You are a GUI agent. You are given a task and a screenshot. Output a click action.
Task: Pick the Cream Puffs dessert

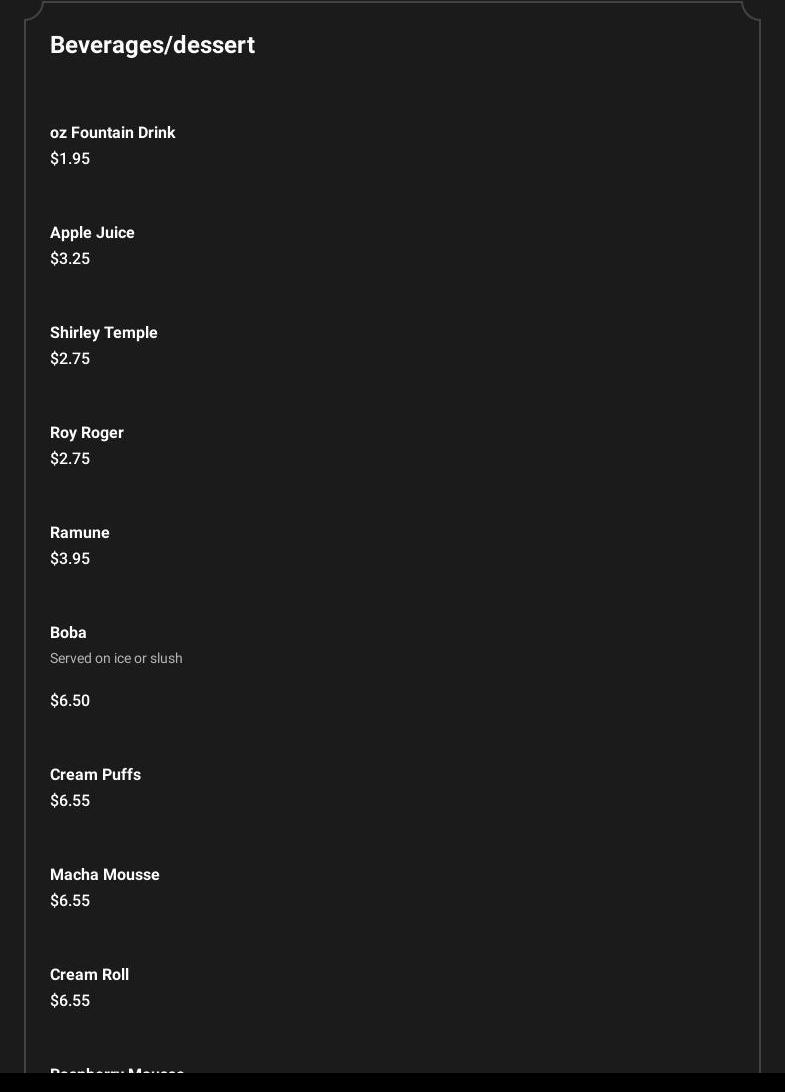tap(95, 774)
